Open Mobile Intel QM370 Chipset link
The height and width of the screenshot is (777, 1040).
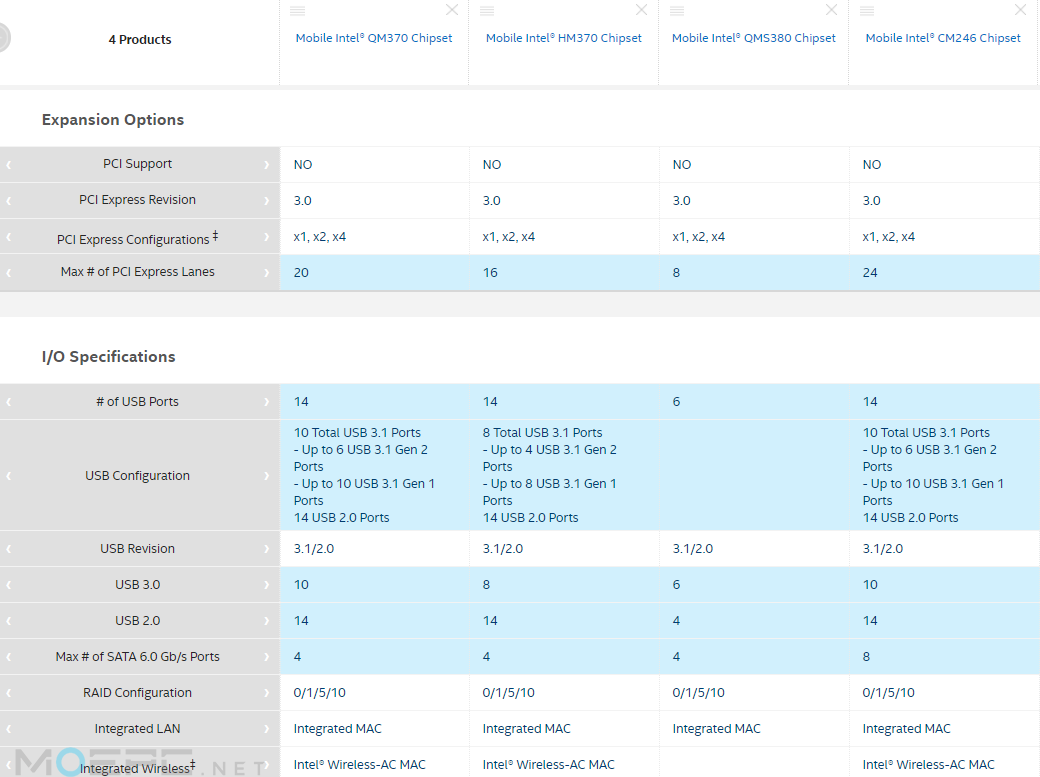(x=374, y=38)
